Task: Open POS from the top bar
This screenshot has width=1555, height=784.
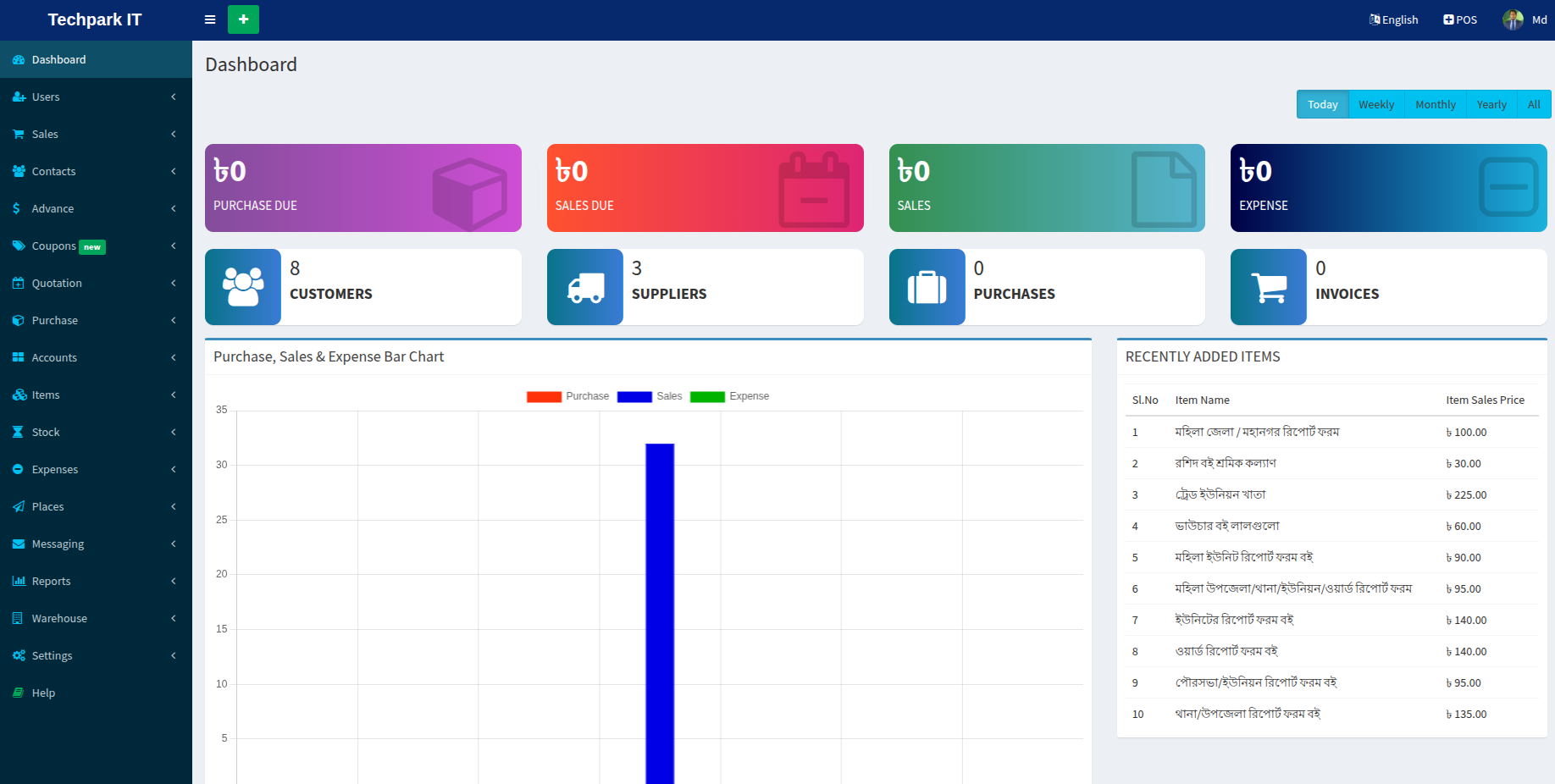Action: 1459,19
